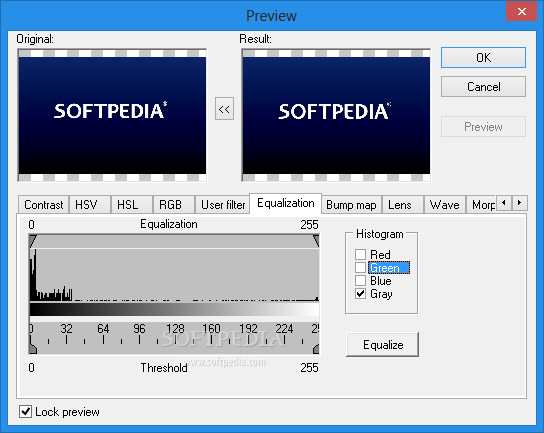The image size is (544, 433).
Task: Click inside the gray histogram graph
Action: (175, 274)
